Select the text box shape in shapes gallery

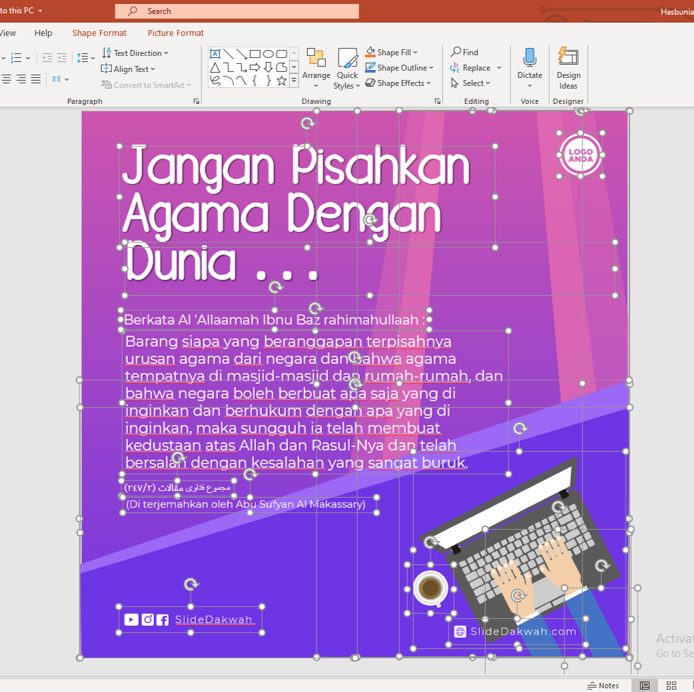tap(215, 54)
